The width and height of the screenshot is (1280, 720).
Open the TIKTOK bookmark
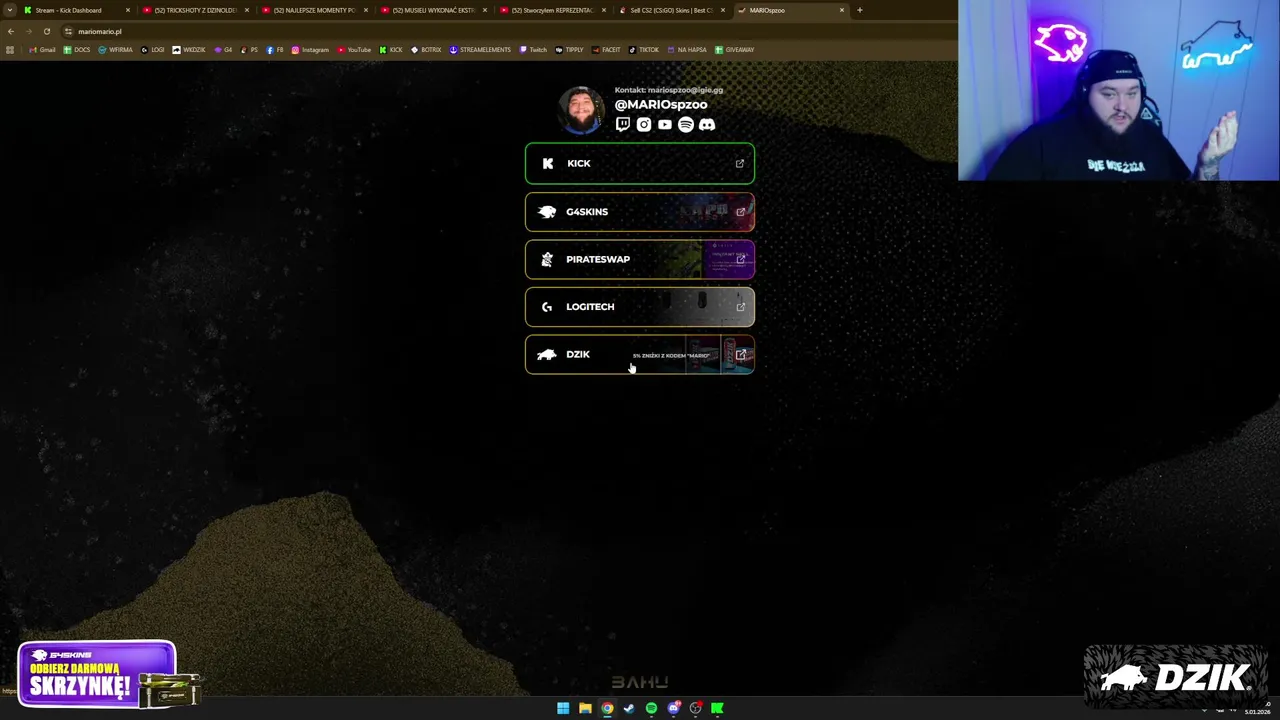click(644, 49)
